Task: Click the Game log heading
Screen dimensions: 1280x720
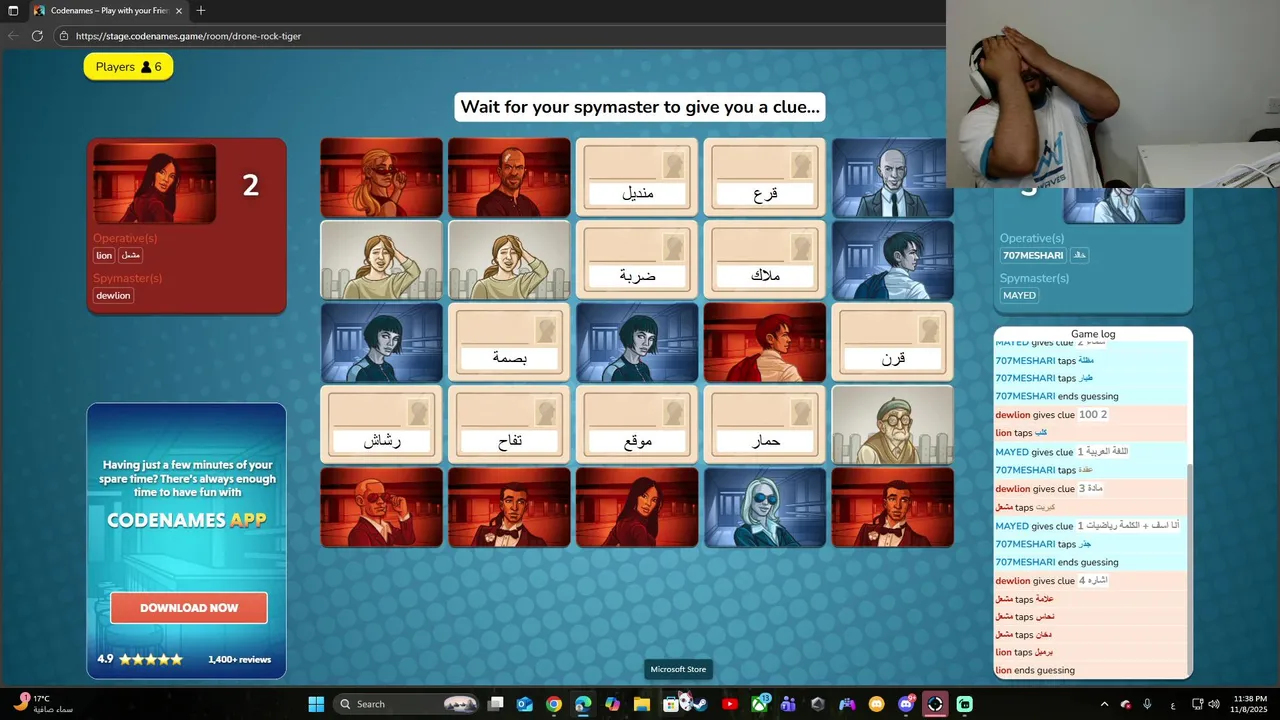Action: coord(1093,334)
